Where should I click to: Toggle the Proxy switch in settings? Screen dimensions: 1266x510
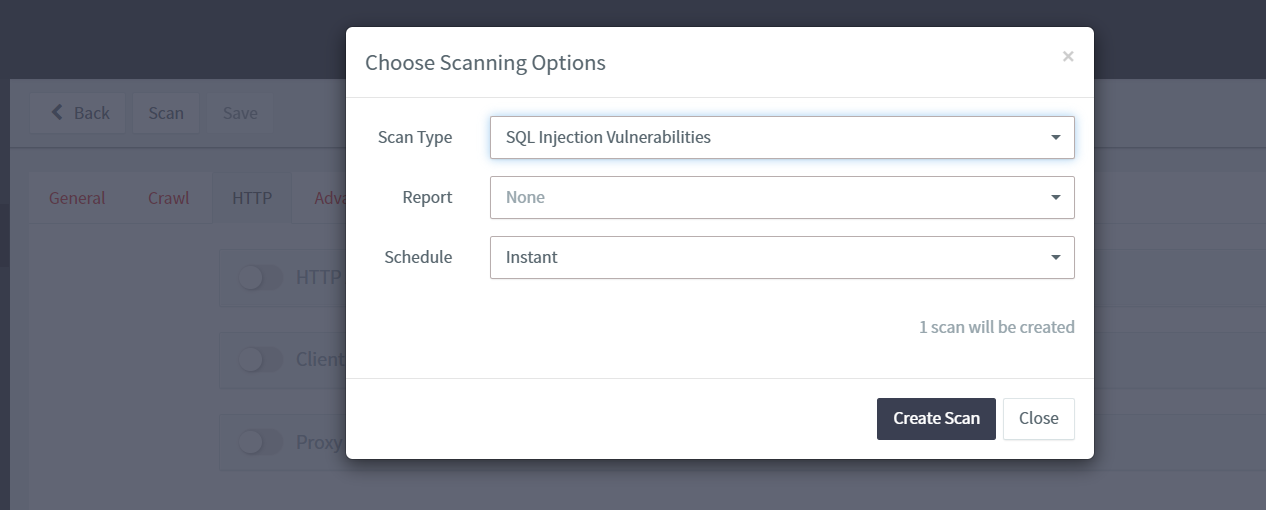[261, 441]
